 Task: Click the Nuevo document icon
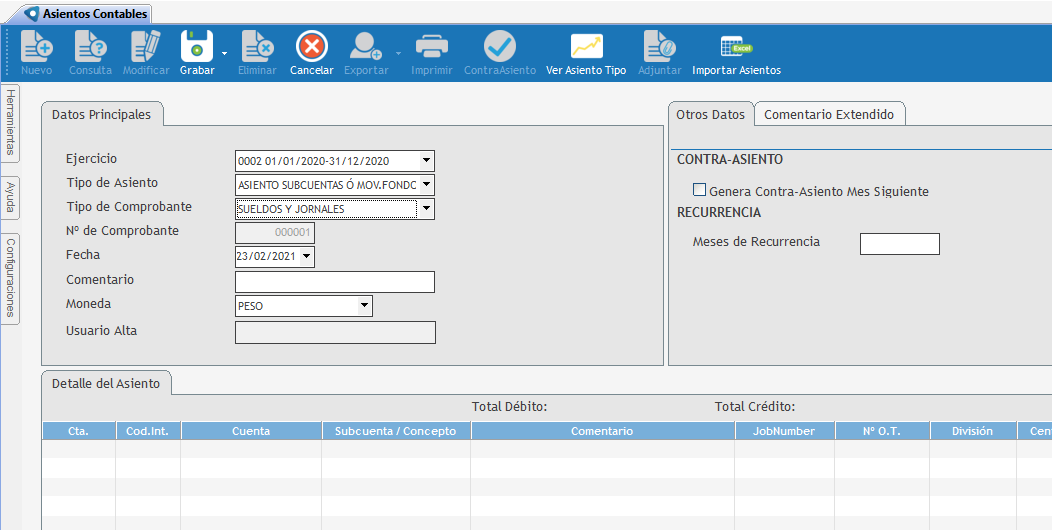pyautogui.click(x=36, y=47)
